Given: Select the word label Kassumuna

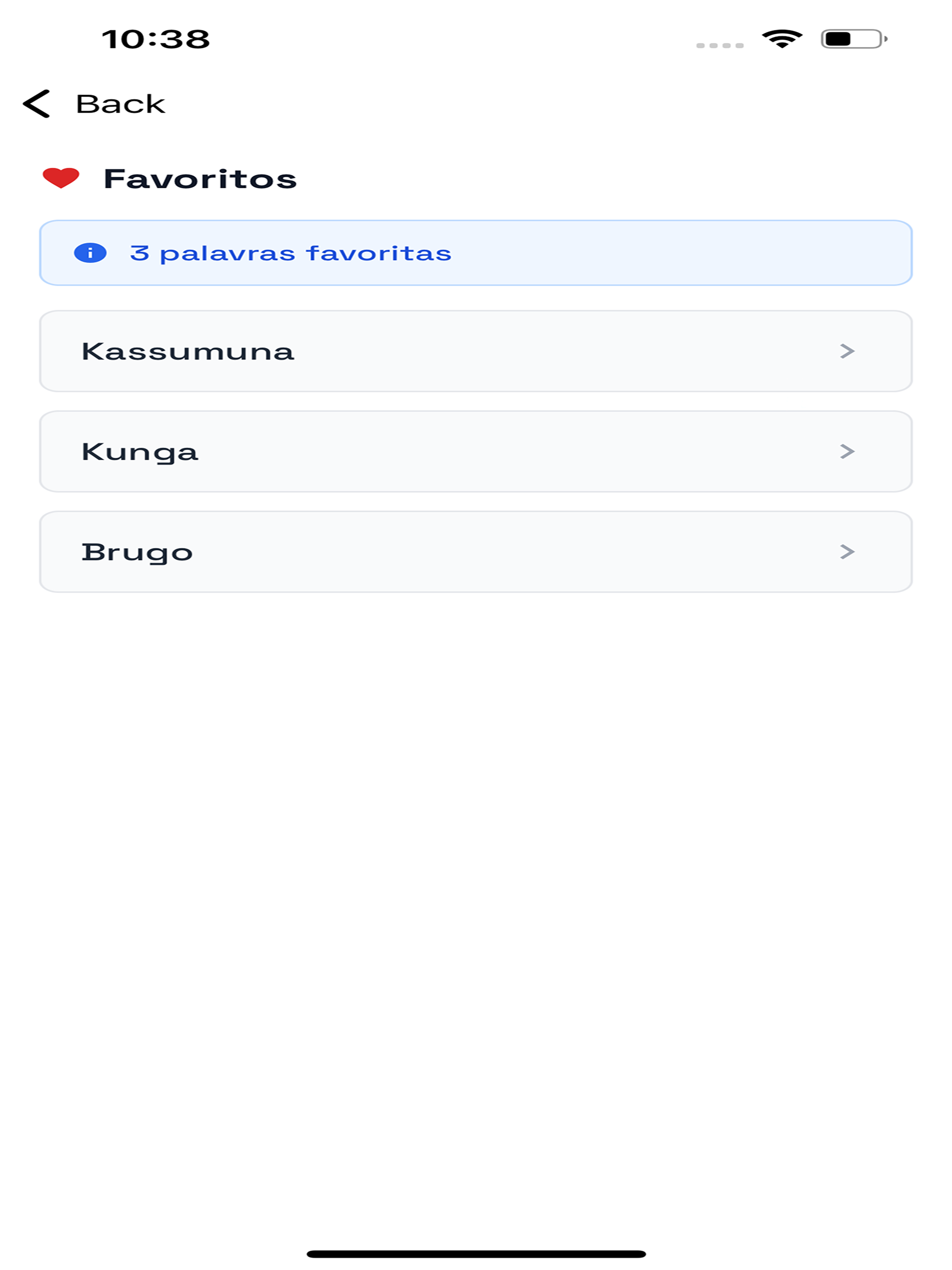Looking at the screenshot, I should pos(188,351).
